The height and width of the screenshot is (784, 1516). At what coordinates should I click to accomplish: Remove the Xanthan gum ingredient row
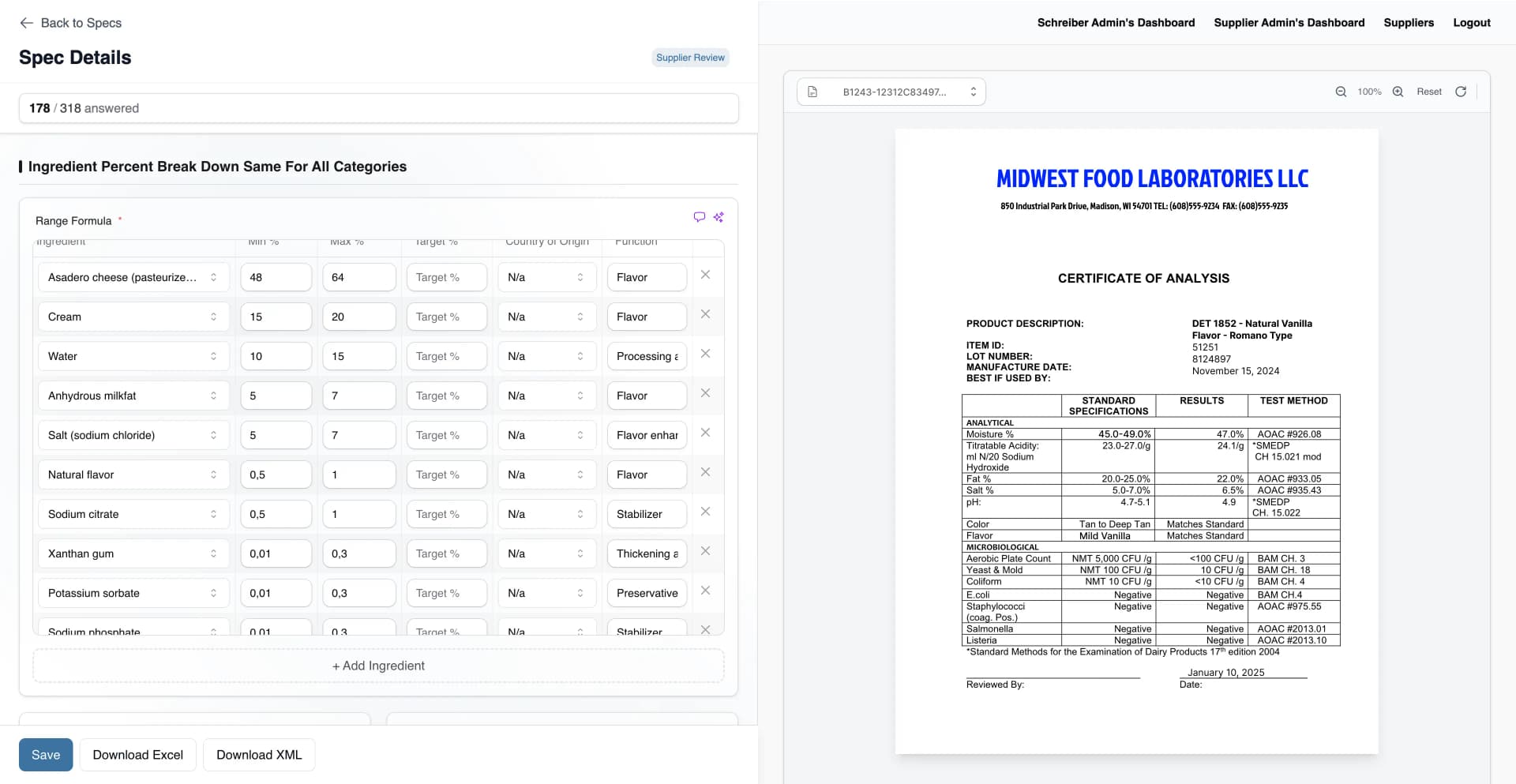705,550
